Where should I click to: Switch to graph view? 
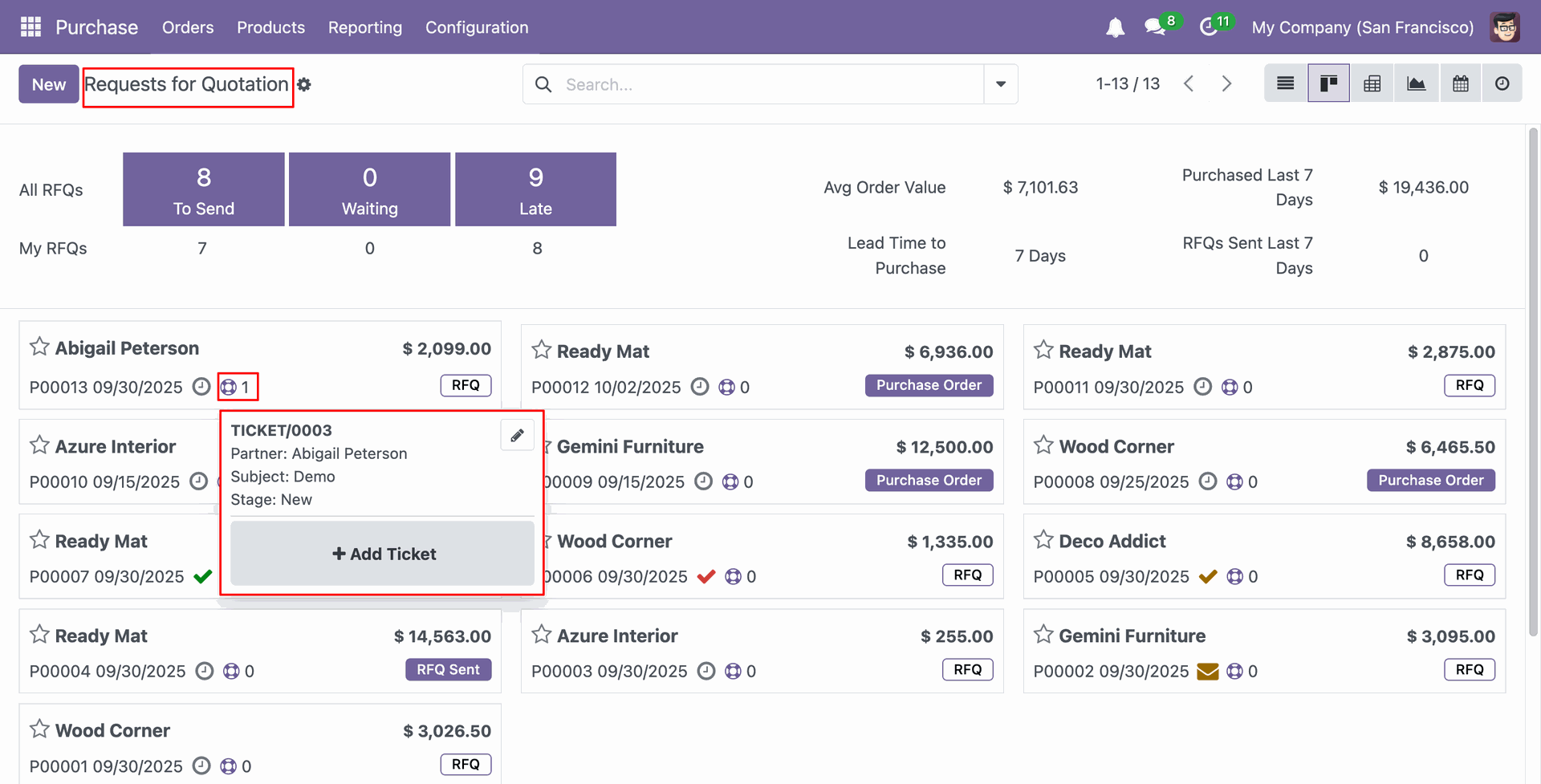(1417, 83)
